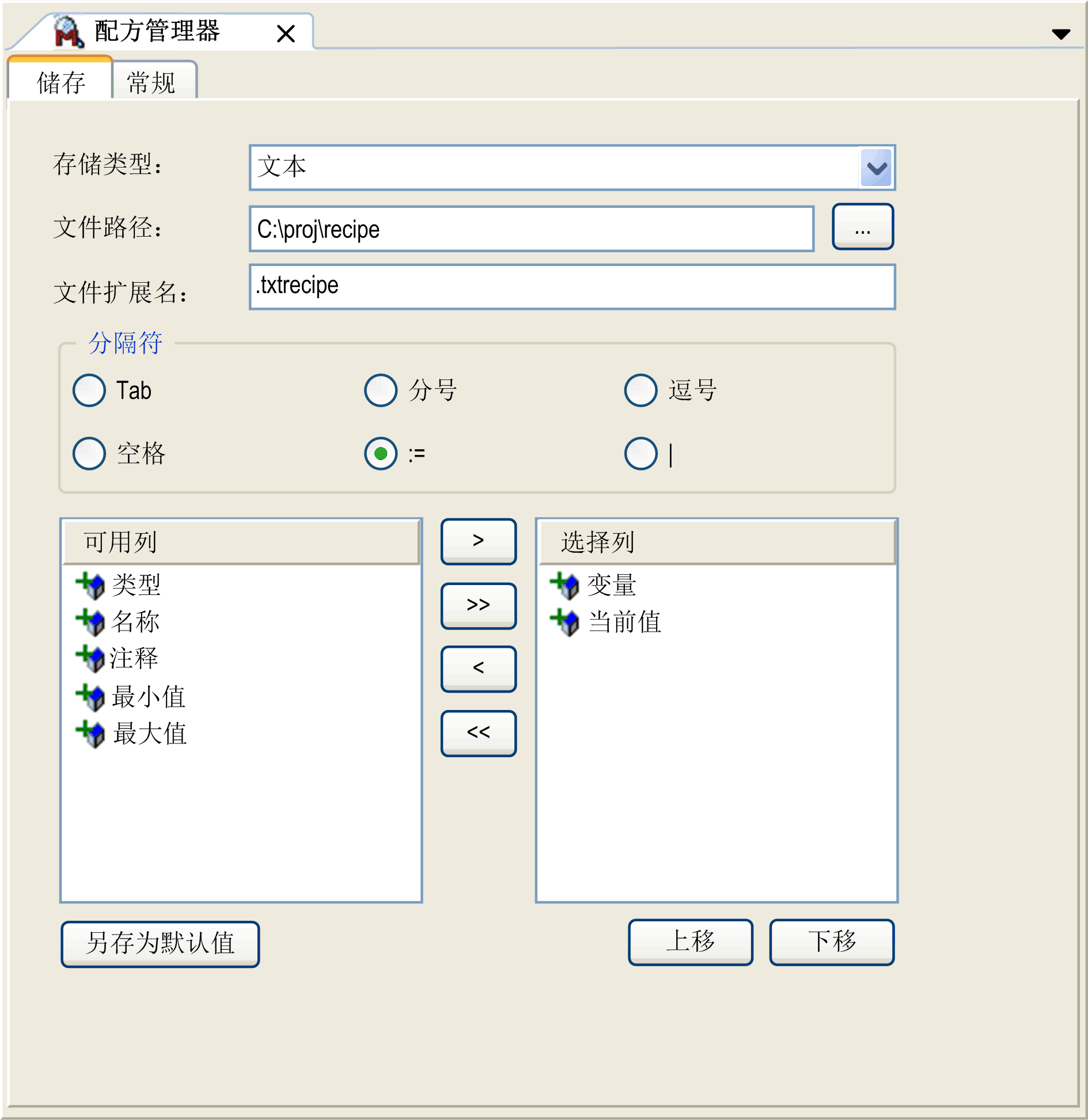Screen dimensions: 1088x1120
Task: Switch to the 常规 tab
Action: [152, 82]
